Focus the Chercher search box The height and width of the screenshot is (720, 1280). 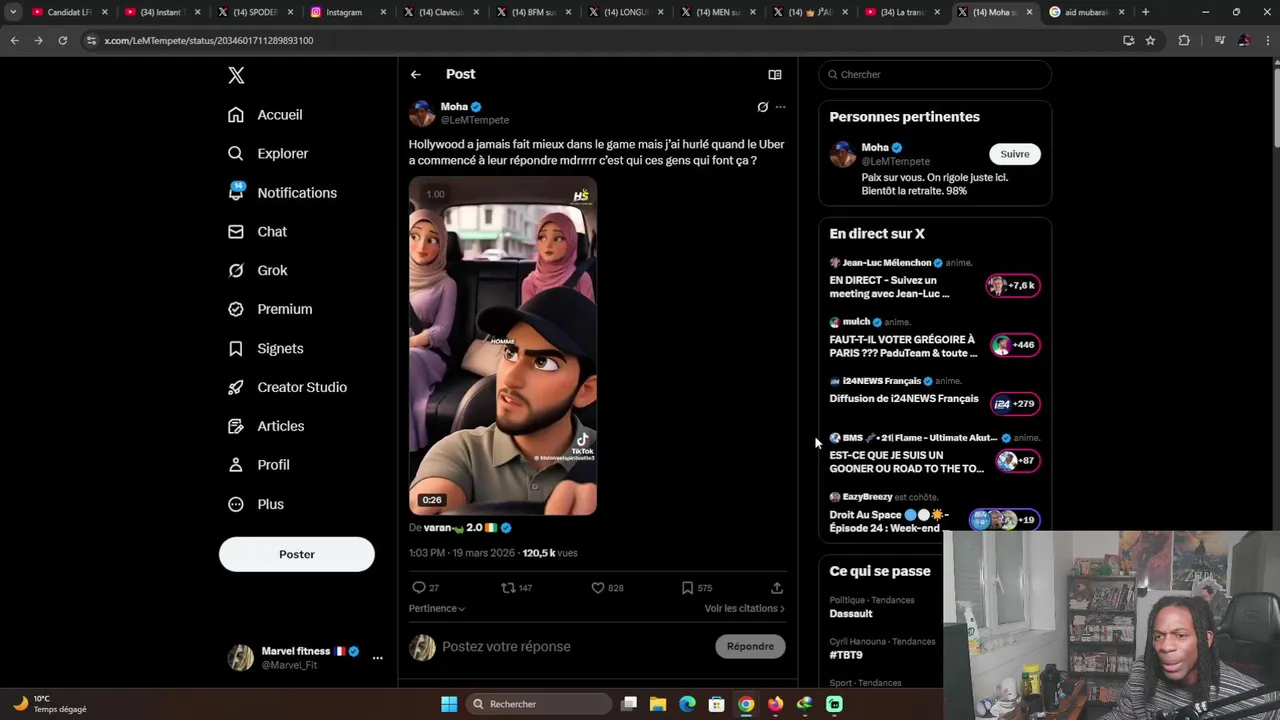click(x=935, y=74)
